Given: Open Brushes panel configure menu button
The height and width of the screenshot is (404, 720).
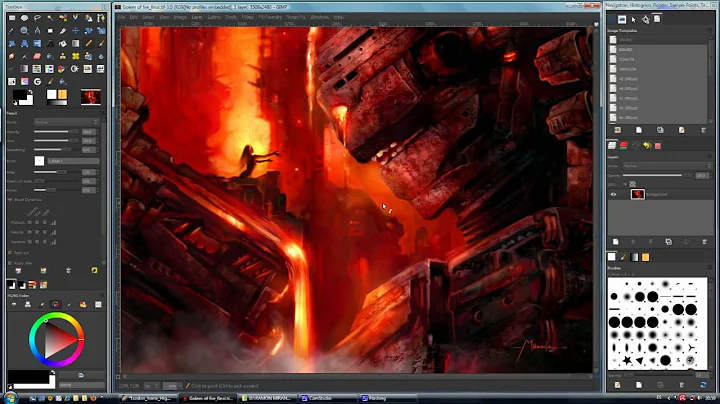Looking at the screenshot, I should (709, 268).
